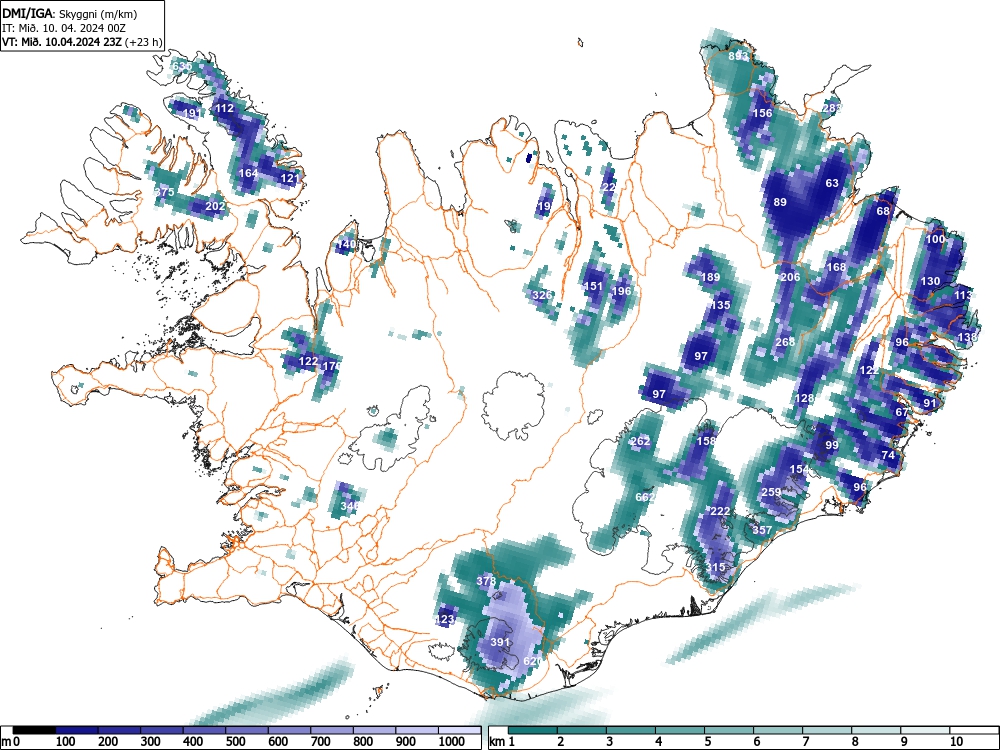Click the 1000 label in the meter legend
1000x750 pixels.
tap(452, 741)
